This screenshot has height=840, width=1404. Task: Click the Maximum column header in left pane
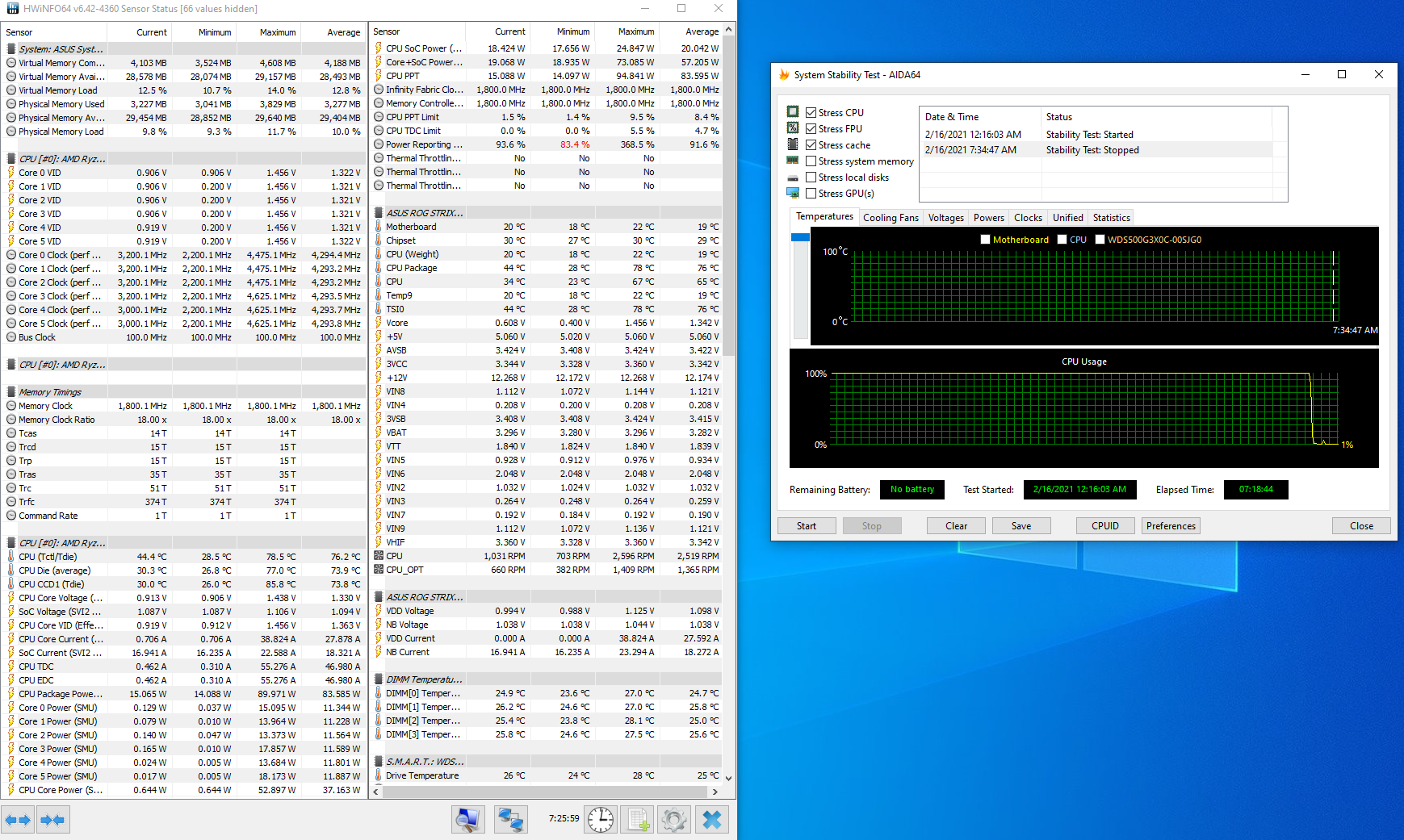click(x=269, y=32)
